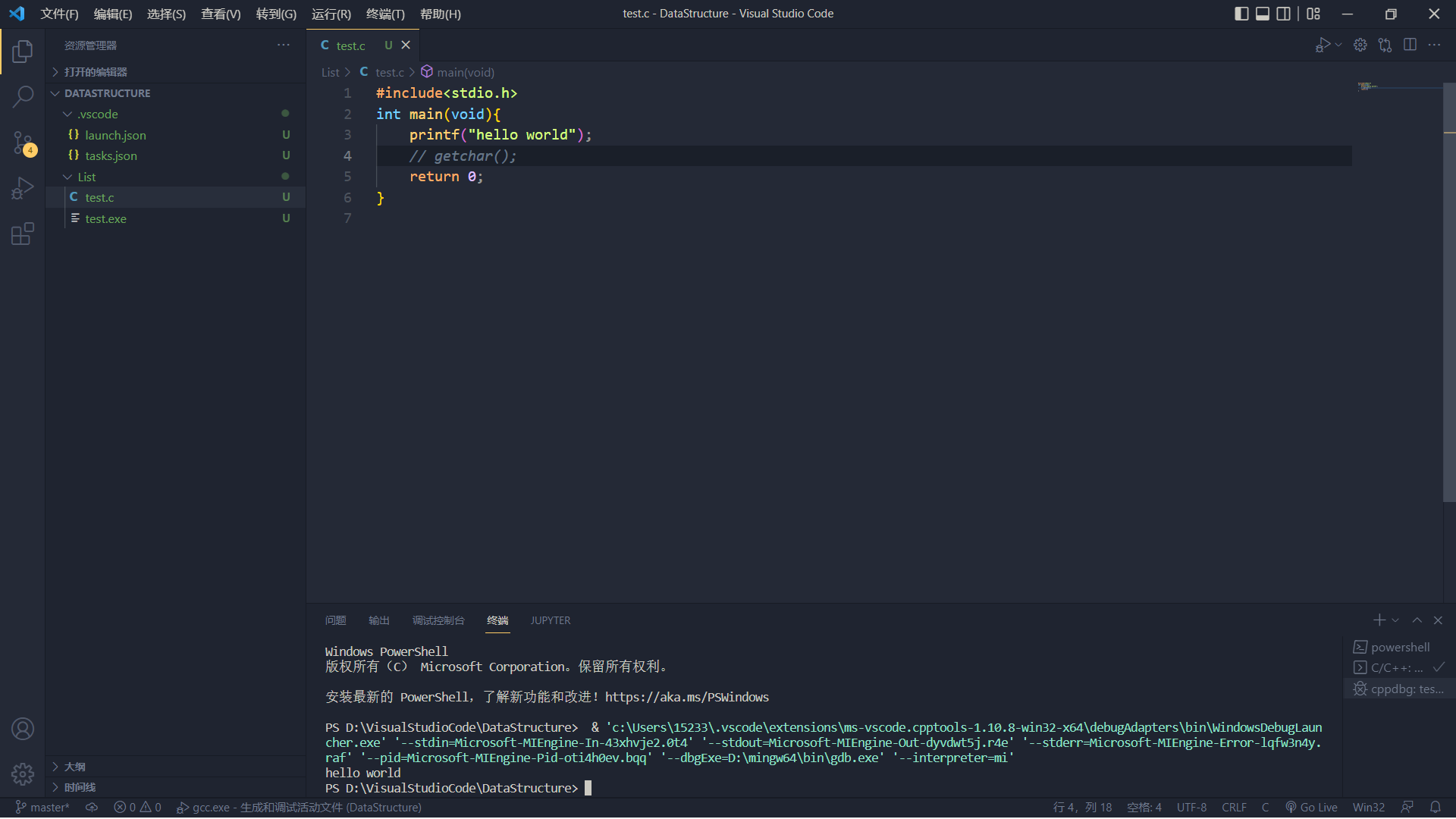Open the Search view in activity bar
Screen dimensions: 1456x819
pyautogui.click(x=23, y=96)
